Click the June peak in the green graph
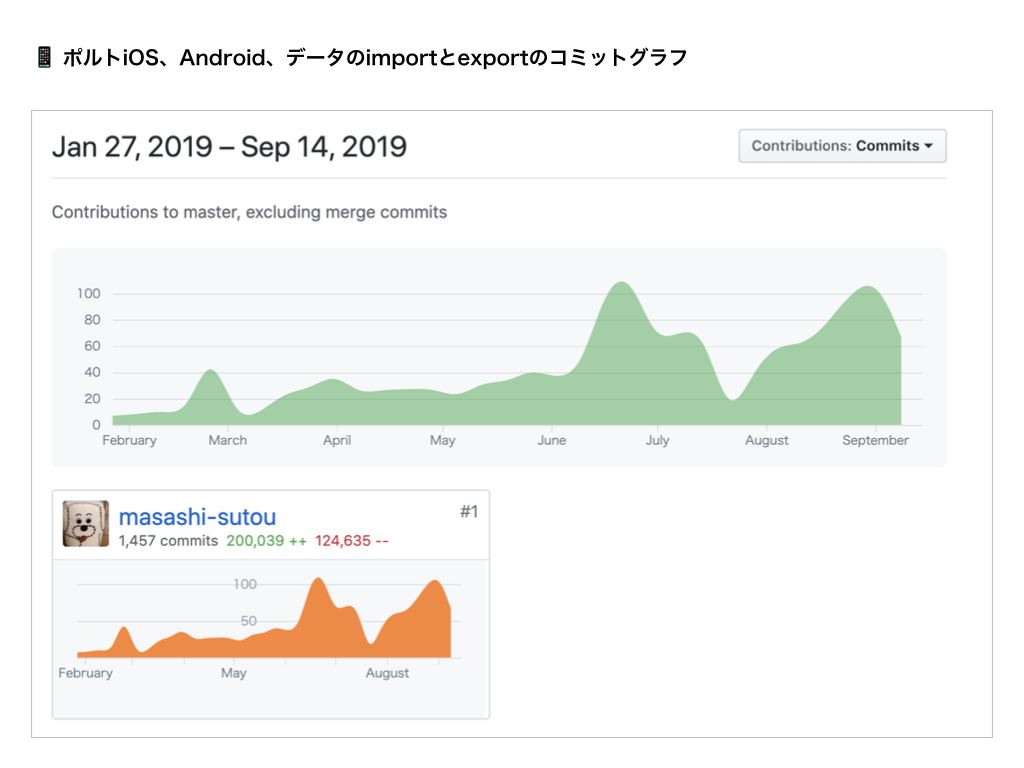 [621, 285]
